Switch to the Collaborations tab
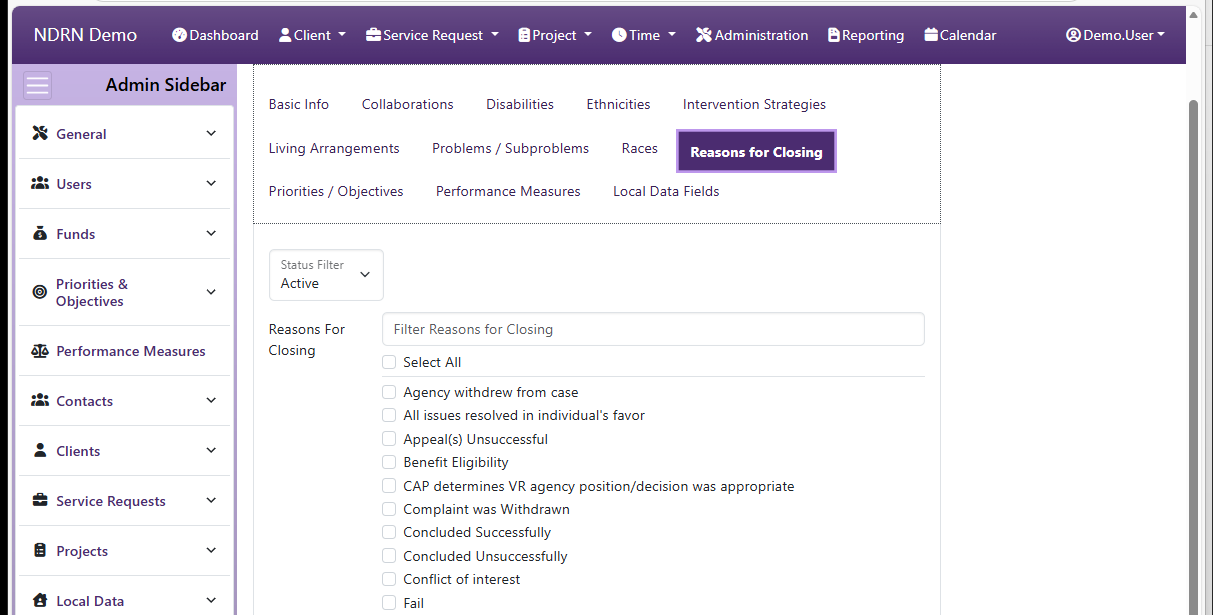 tap(408, 104)
